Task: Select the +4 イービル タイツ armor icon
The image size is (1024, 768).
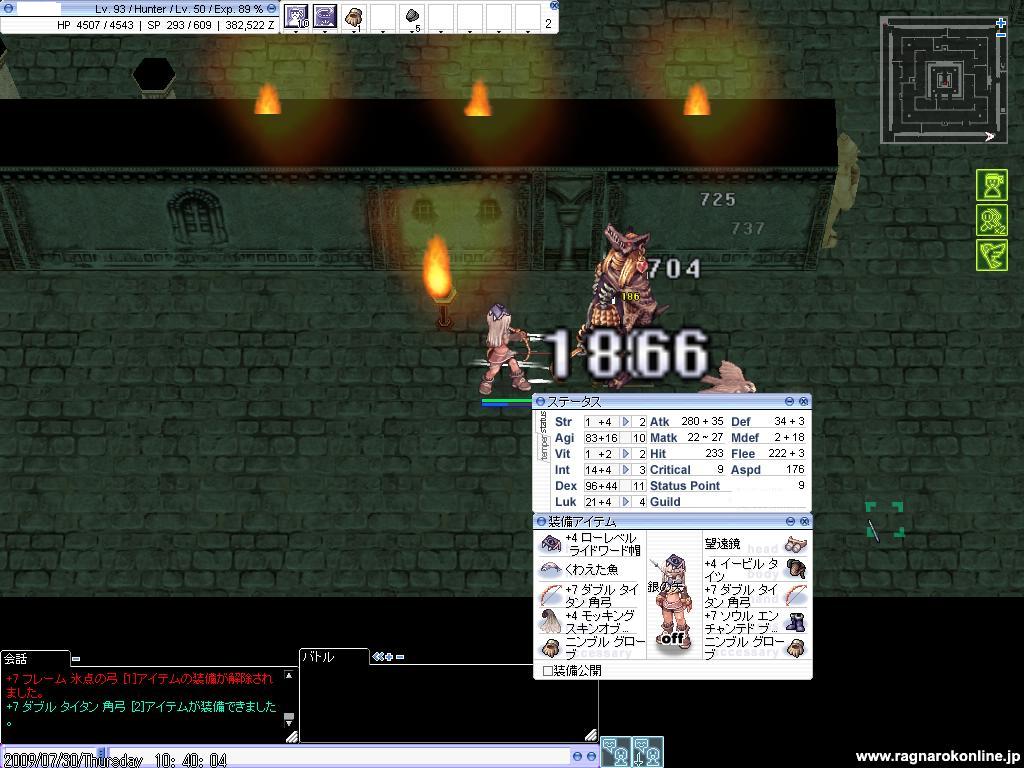Action: tap(795, 569)
